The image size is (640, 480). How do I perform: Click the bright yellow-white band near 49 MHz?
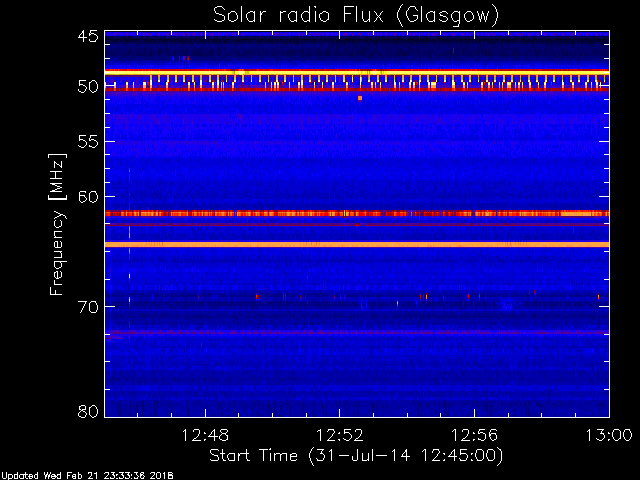pyautogui.click(x=357, y=72)
